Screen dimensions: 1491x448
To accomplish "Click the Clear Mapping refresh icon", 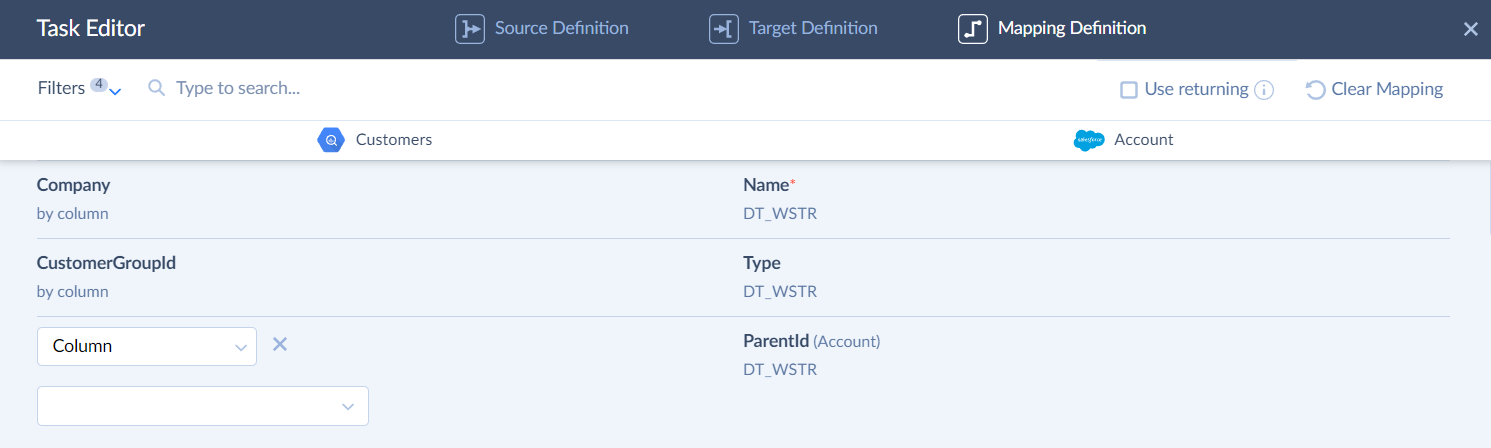I will click(1316, 90).
